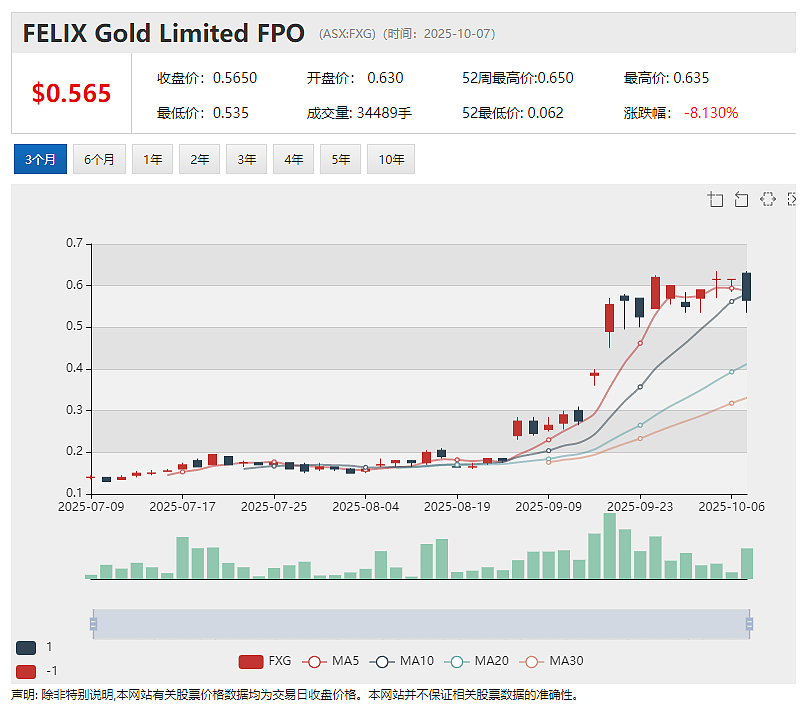This screenshot has width=807, height=721.
Task: Click the 0.5 y-axis label
Action: click(74, 326)
